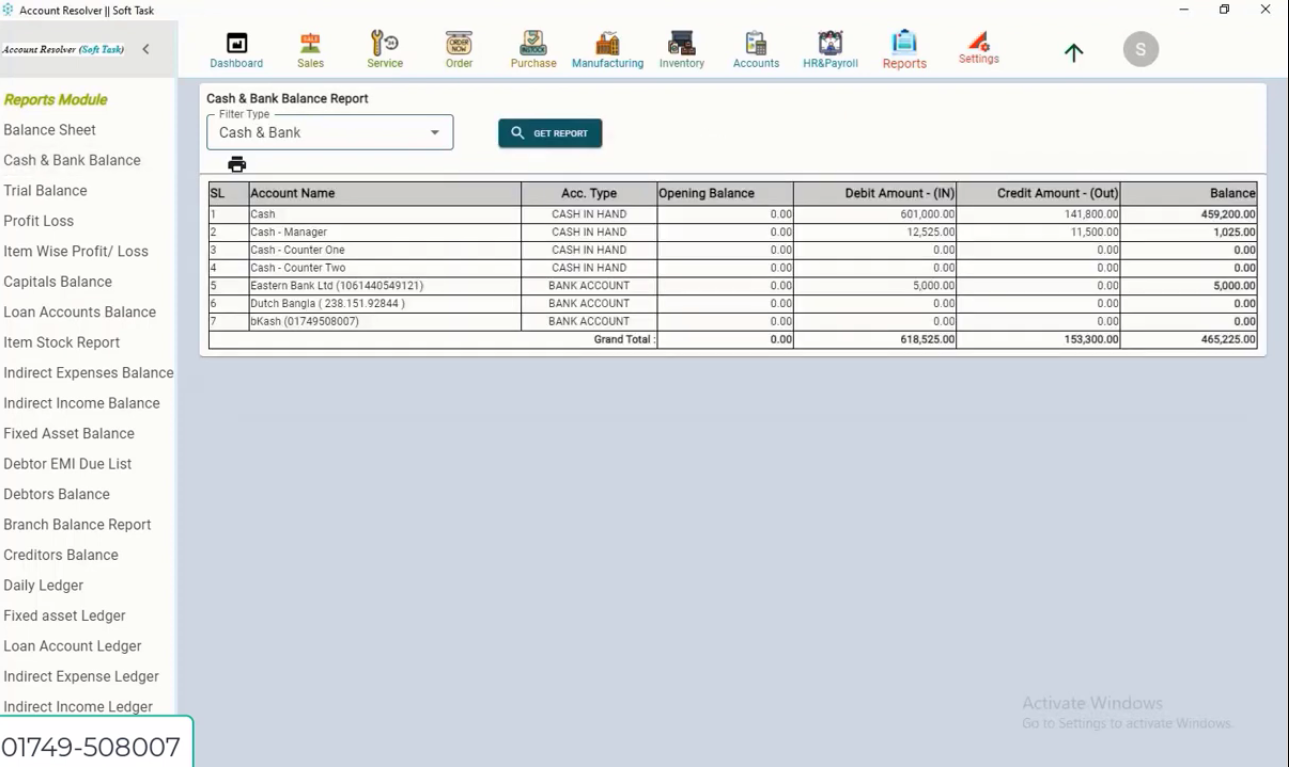Open the Purchase module
The height and width of the screenshot is (767, 1289).
(532, 47)
